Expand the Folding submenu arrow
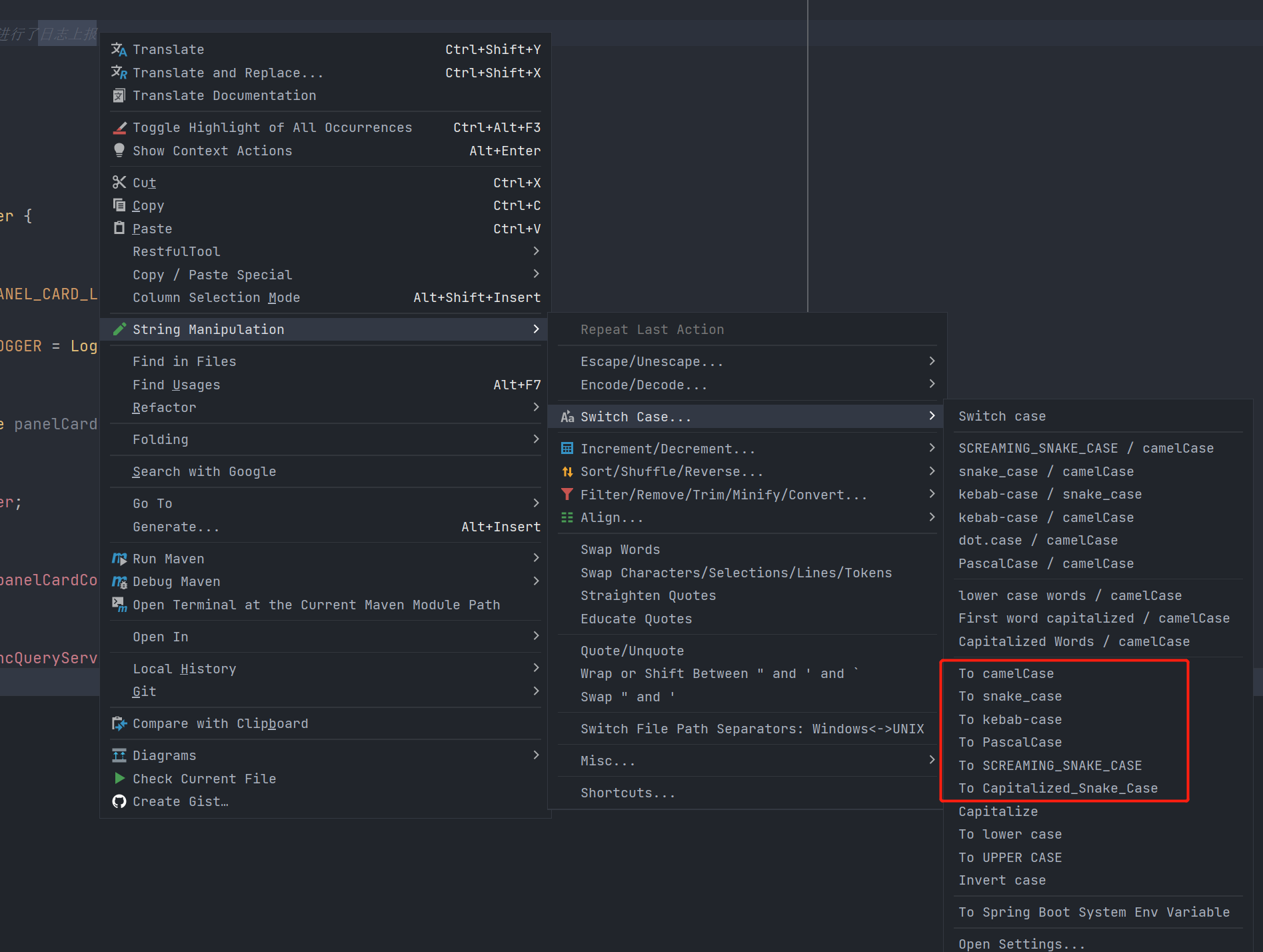 pyautogui.click(x=536, y=439)
